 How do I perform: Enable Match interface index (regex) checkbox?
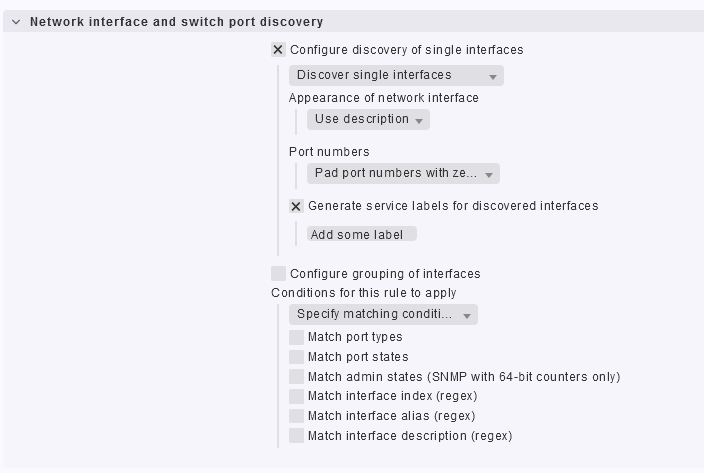(296, 397)
